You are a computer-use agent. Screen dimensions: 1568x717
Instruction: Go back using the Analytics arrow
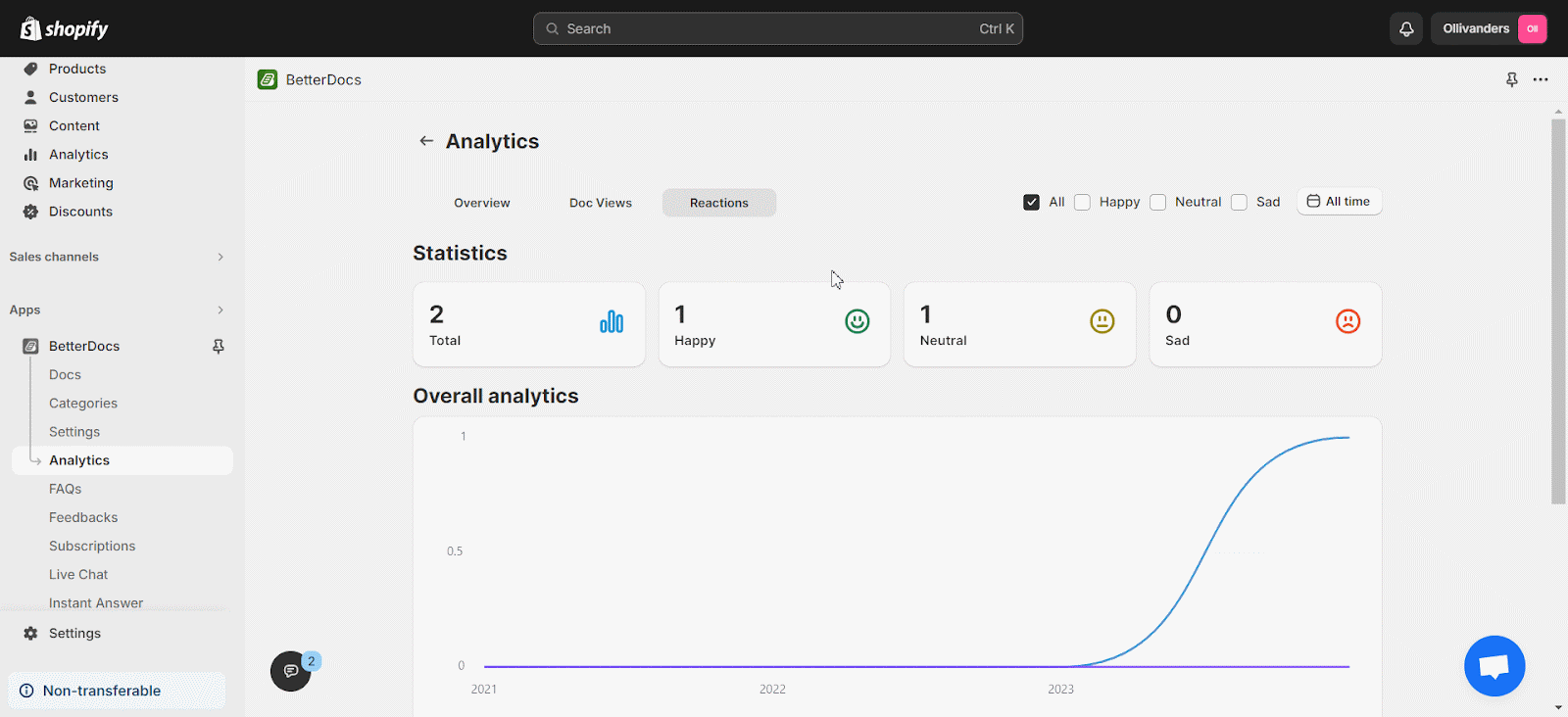tap(426, 141)
